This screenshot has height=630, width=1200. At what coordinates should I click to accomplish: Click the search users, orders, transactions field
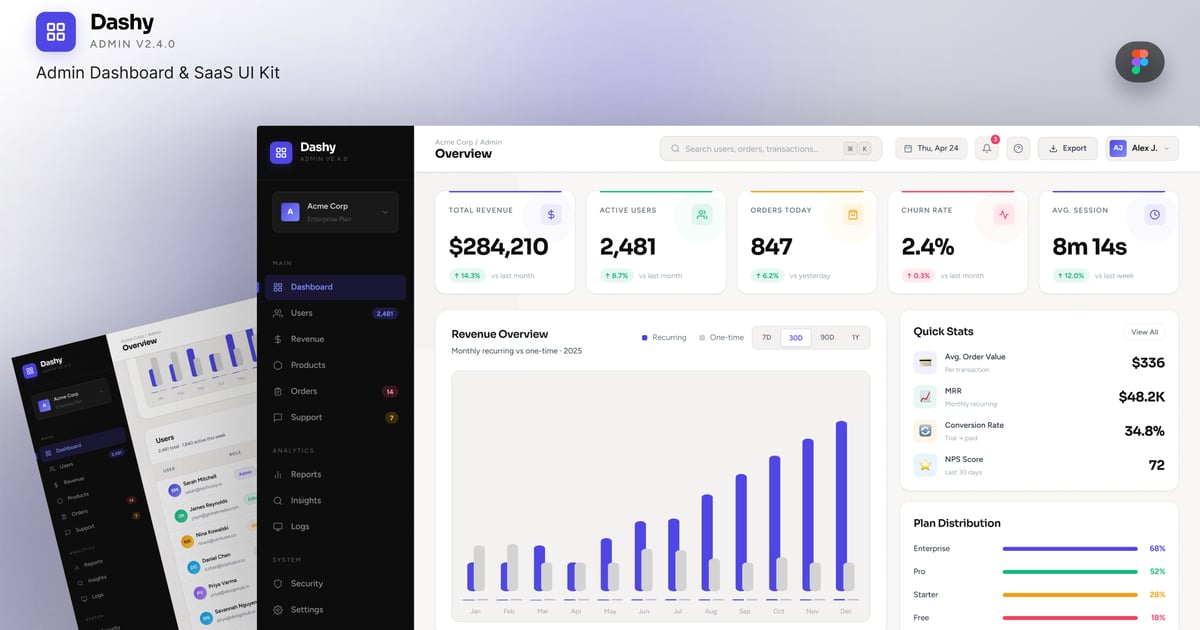770,148
